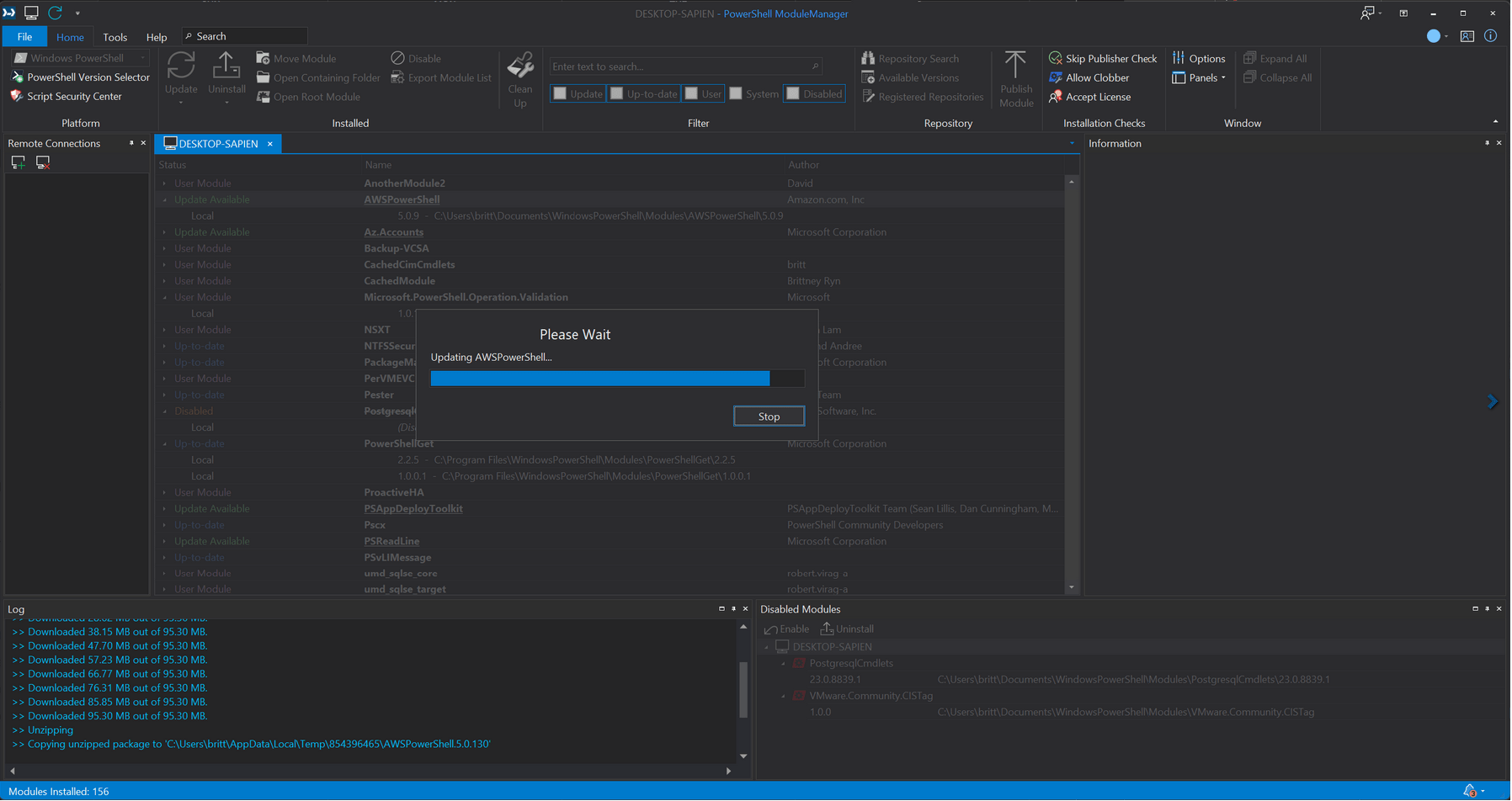Stop the AWSPowerShell update
The height and width of the screenshot is (801, 1512).
click(x=769, y=416)
